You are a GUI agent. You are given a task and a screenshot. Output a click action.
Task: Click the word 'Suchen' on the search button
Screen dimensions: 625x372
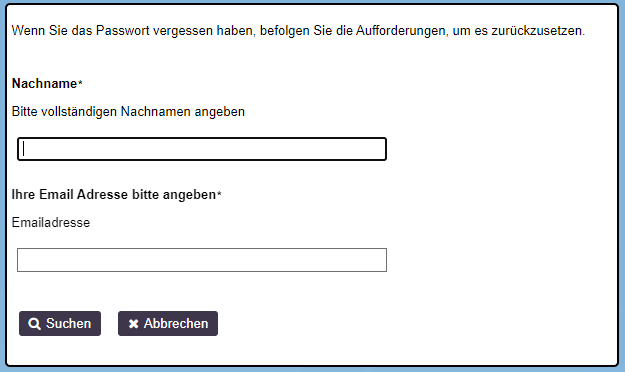point(69,323)
